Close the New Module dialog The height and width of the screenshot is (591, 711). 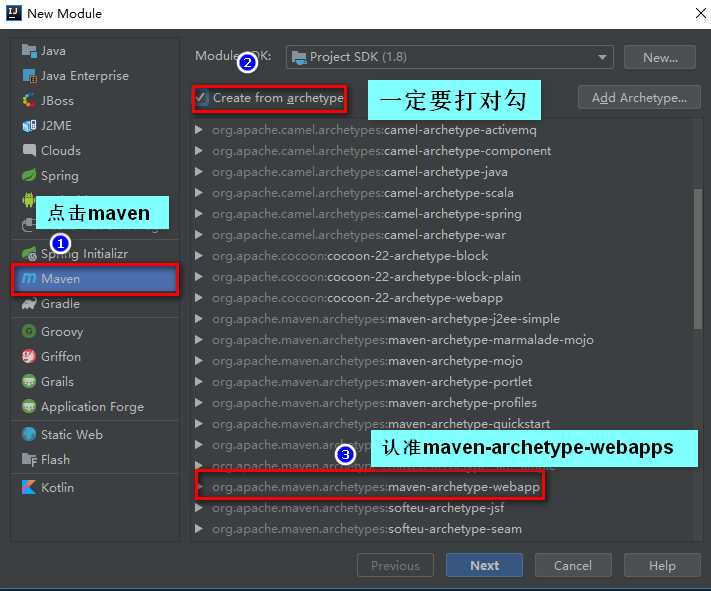[700, 14]
